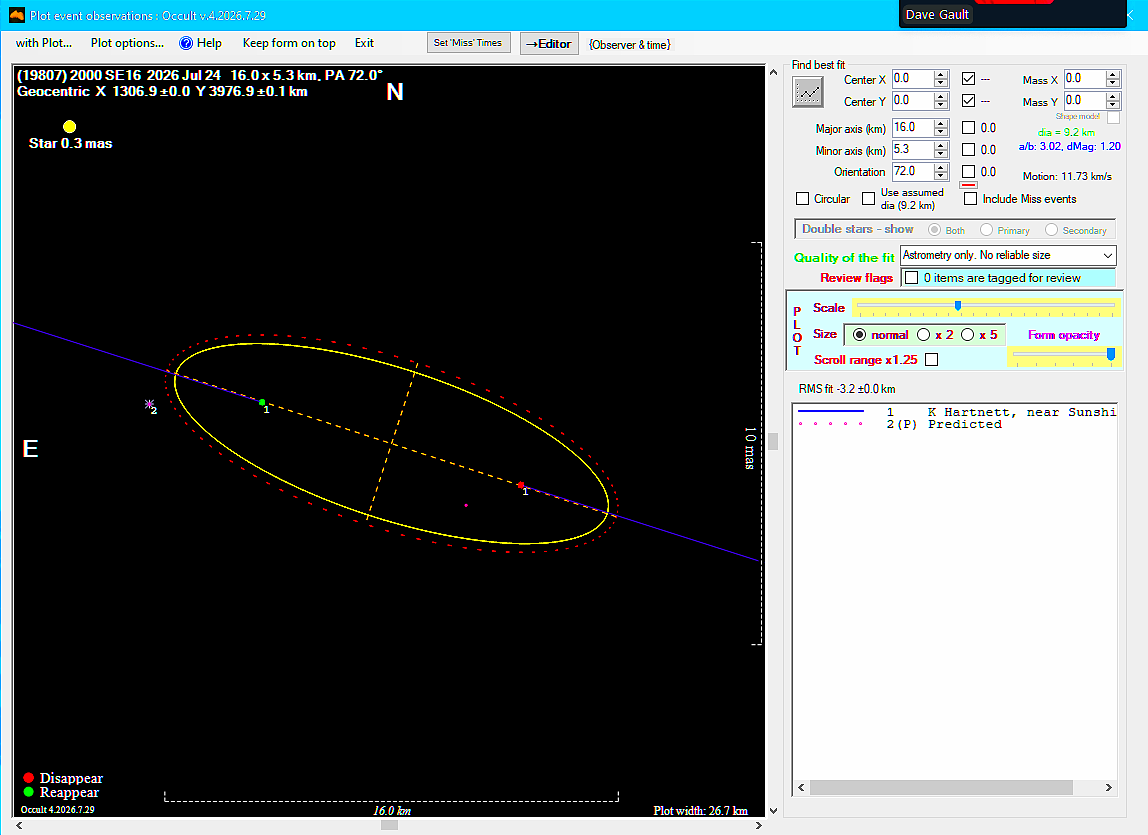Viewport: 1148px width, 835px height.
Task: Check 'Include Miss events' checkbox
Action: coord(970,199)
